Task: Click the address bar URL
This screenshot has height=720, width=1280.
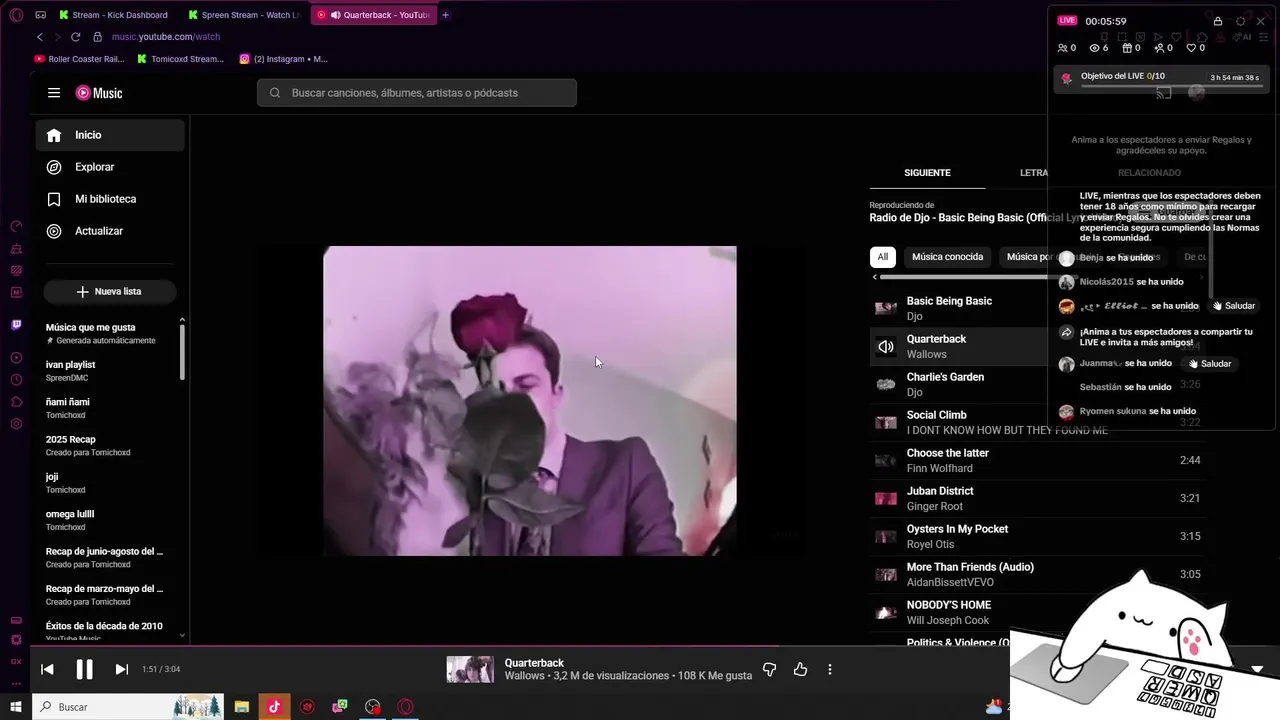Action: click(x=166, y=37)
